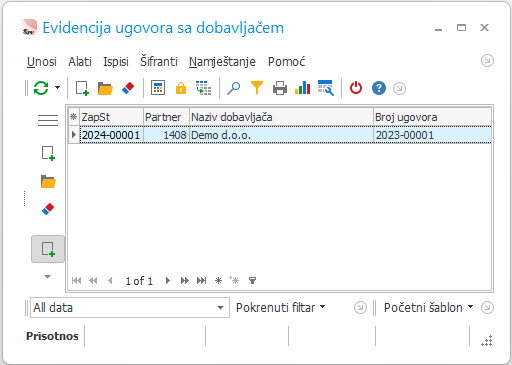Image resolution: width=512 pixels, height=365 pixels.
Task: Print using the printer icon
Action: click(x=280, y=89)
